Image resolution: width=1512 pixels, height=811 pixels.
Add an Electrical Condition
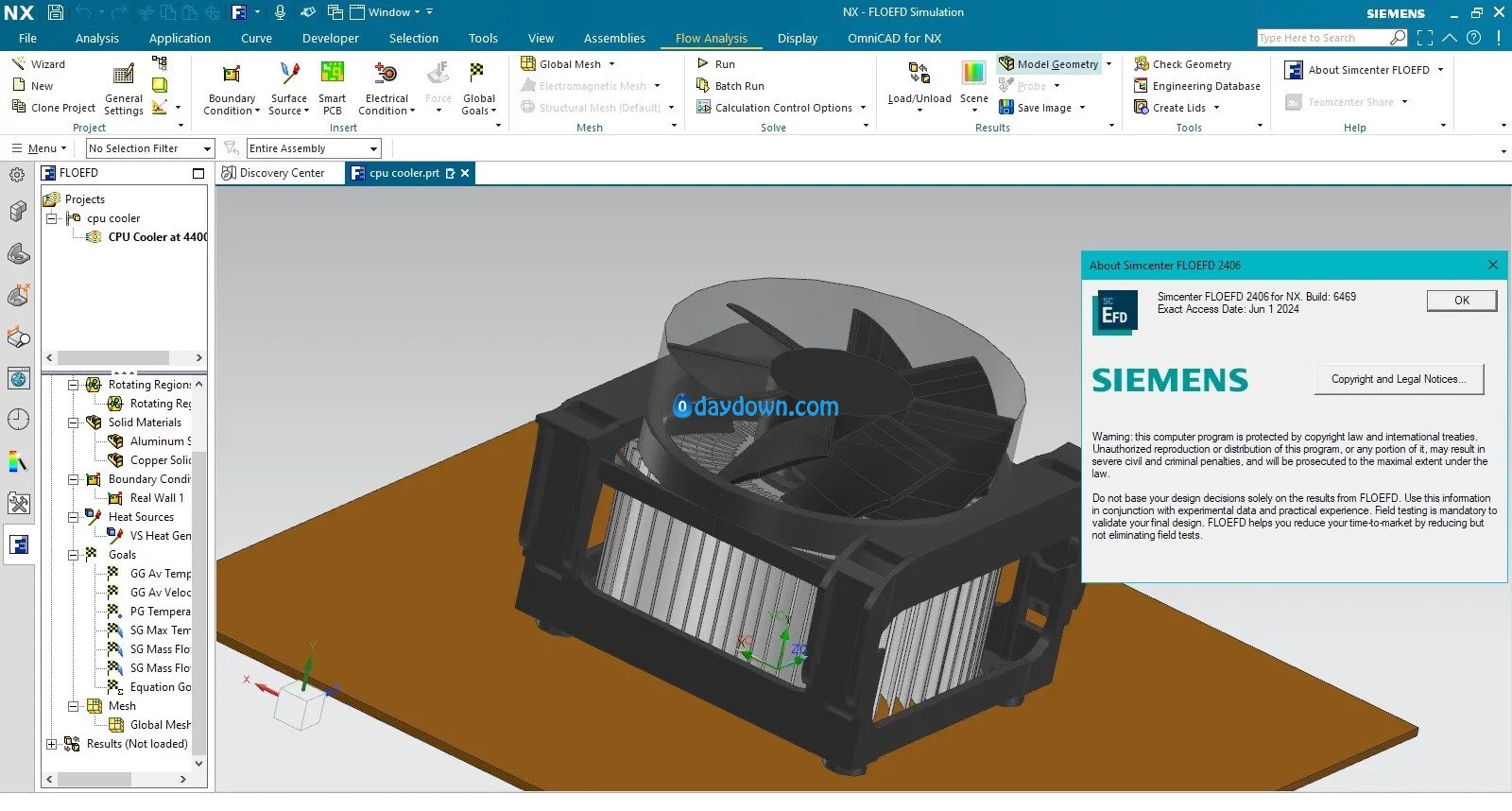(x=387, y=91)
